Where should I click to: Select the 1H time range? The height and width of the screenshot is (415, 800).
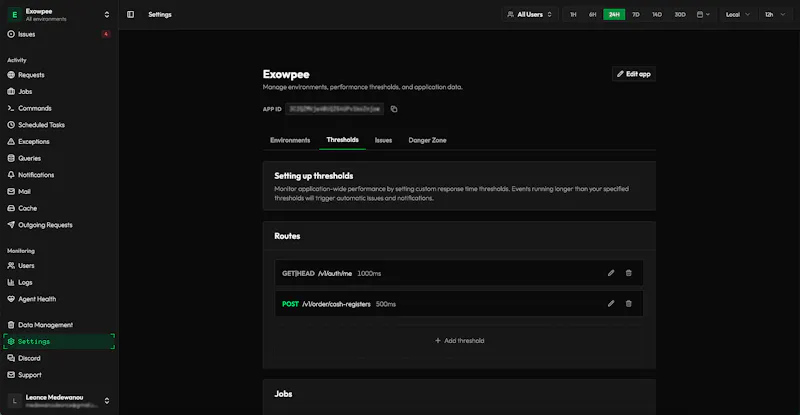click(x=573, y=14)
